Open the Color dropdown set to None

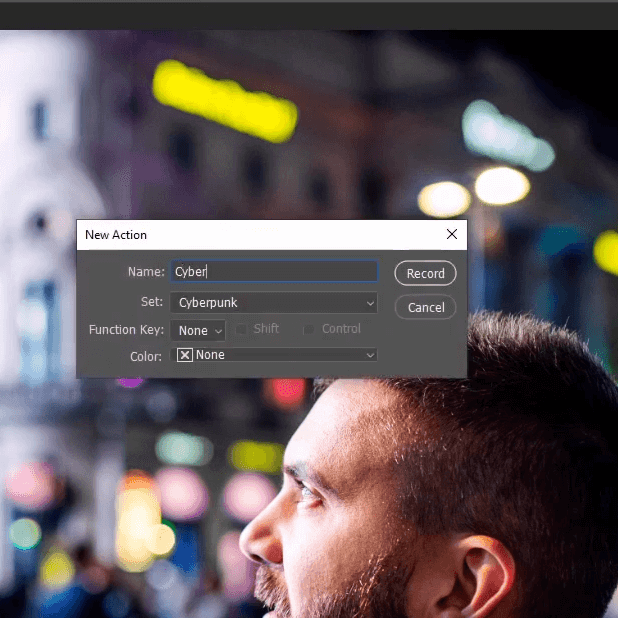[274, 355]
